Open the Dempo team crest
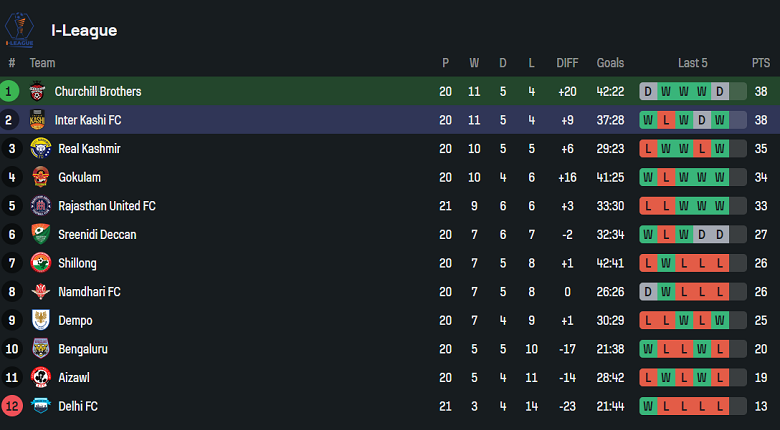 click(x=40, y=321)
